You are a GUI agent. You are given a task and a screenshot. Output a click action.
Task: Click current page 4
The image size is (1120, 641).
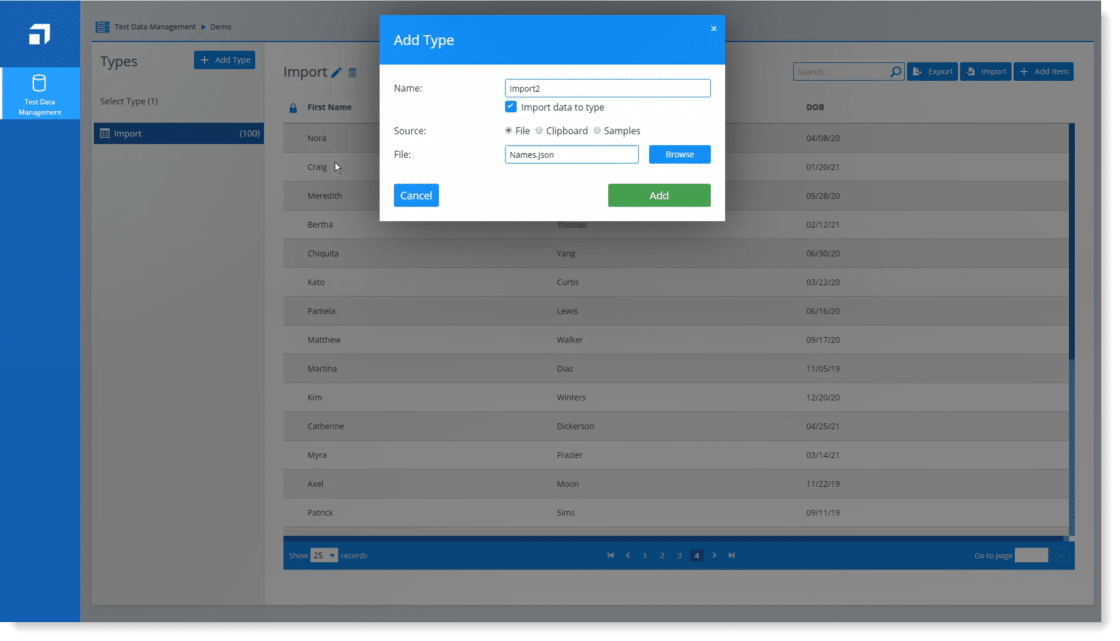[x=696, y=555]
